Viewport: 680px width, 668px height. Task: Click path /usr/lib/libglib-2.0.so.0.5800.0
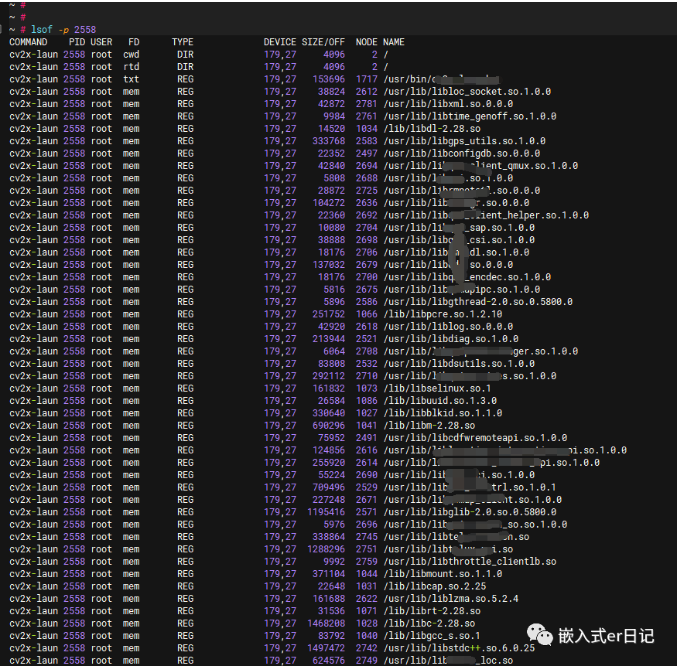click(470, 512)
